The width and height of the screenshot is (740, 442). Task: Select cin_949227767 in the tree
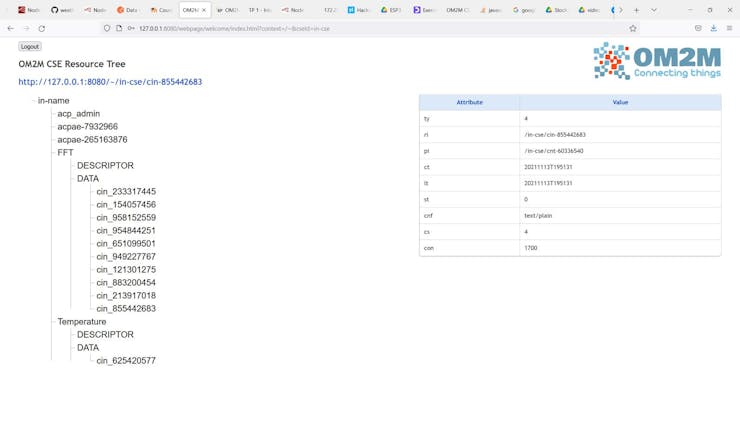coord(126,257)
